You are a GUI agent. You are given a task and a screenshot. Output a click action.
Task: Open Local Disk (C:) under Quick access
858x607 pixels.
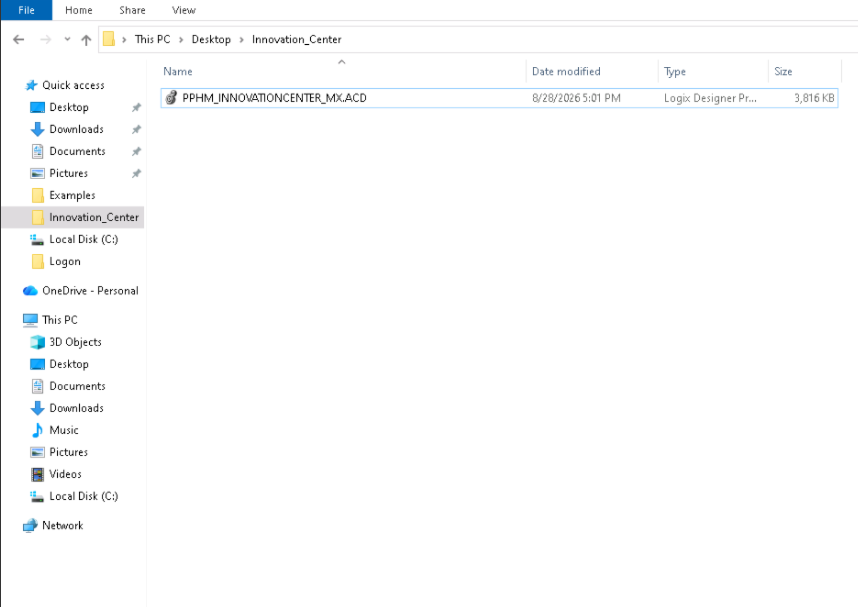(x=84, y=239)
